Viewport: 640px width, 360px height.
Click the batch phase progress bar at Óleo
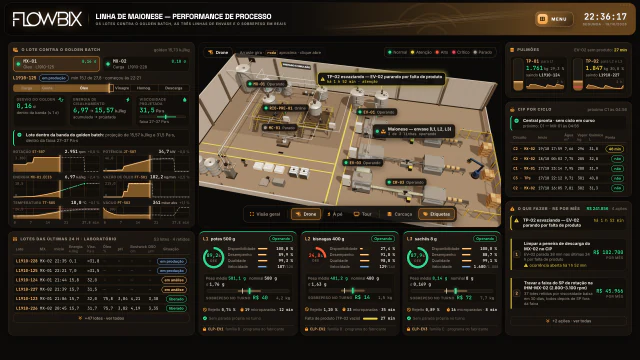(84, 88)
